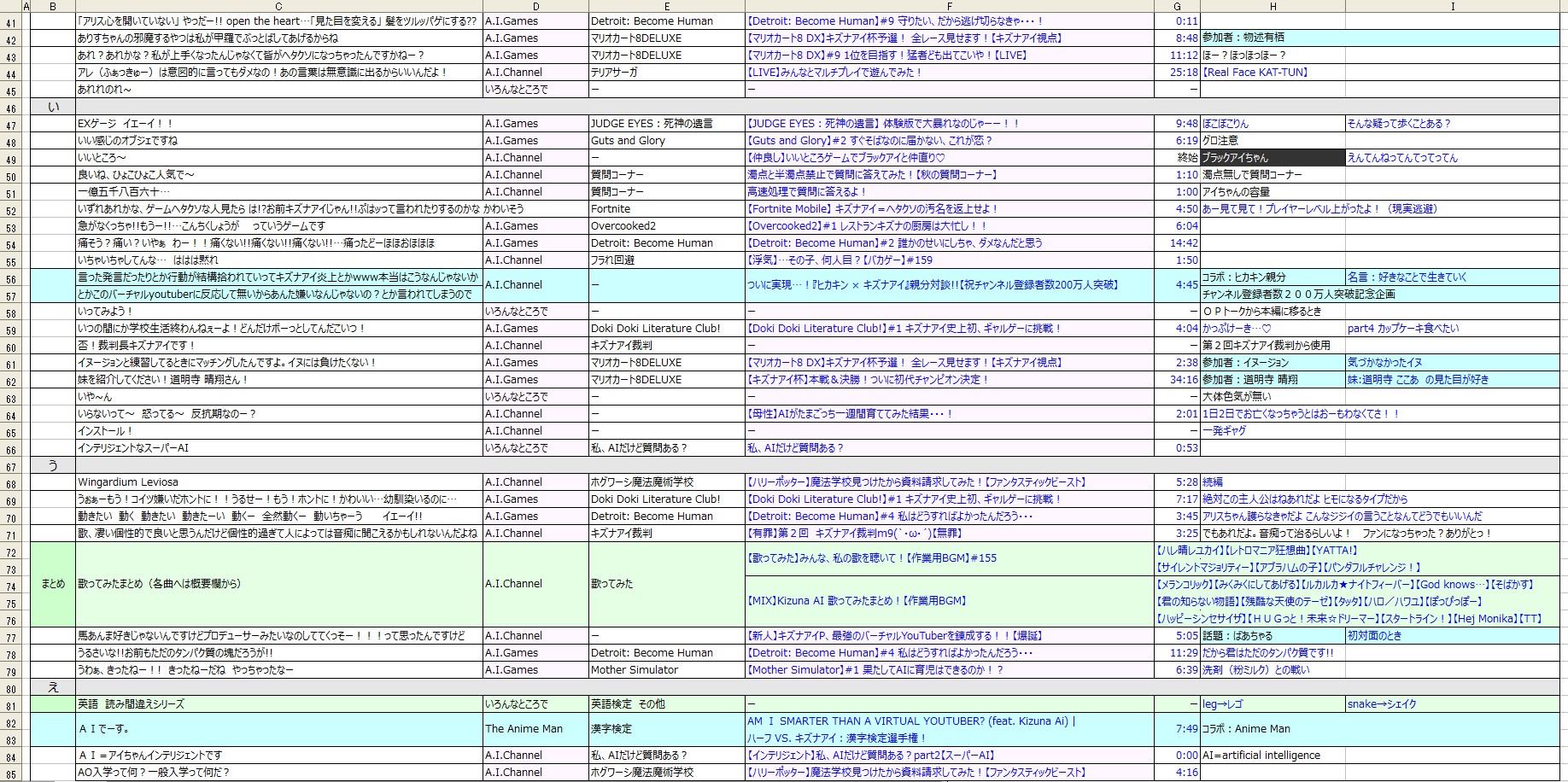Select row 67 header
This screenshot has height=782, width=1568.
(x=12, y=466)
